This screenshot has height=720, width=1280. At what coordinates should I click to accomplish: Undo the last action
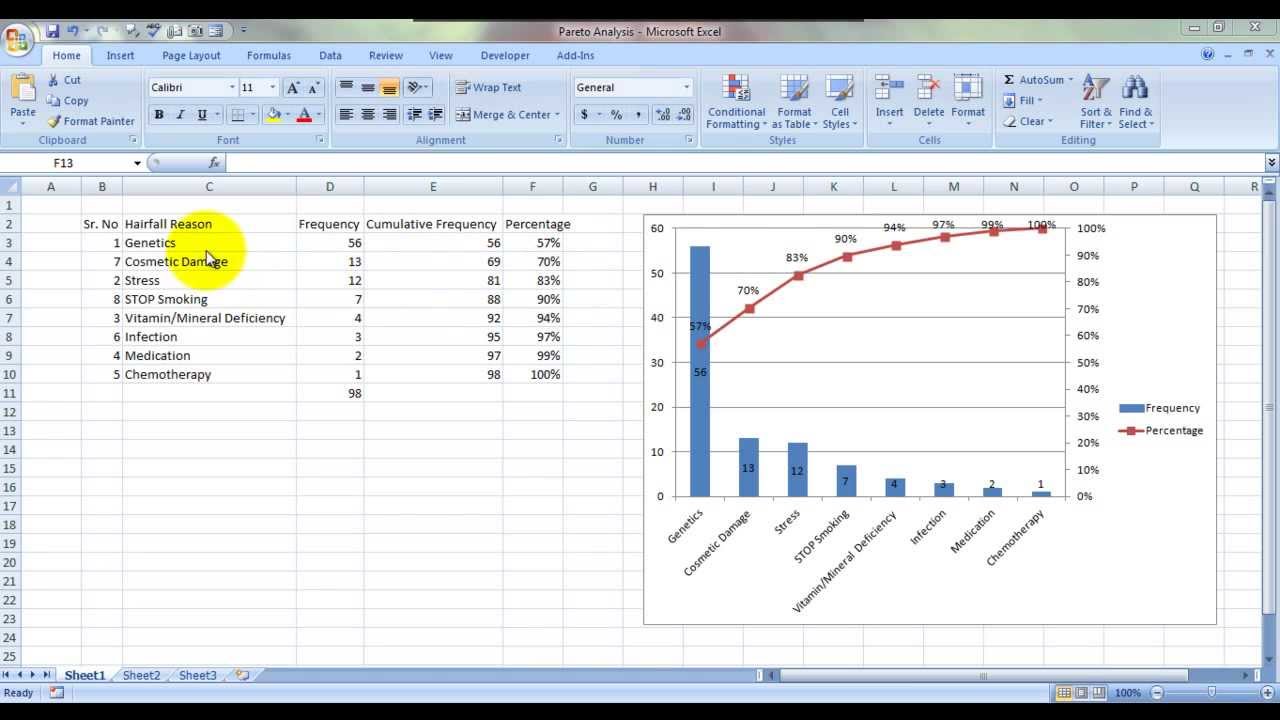pyautogui.click(x=73, y=32)
